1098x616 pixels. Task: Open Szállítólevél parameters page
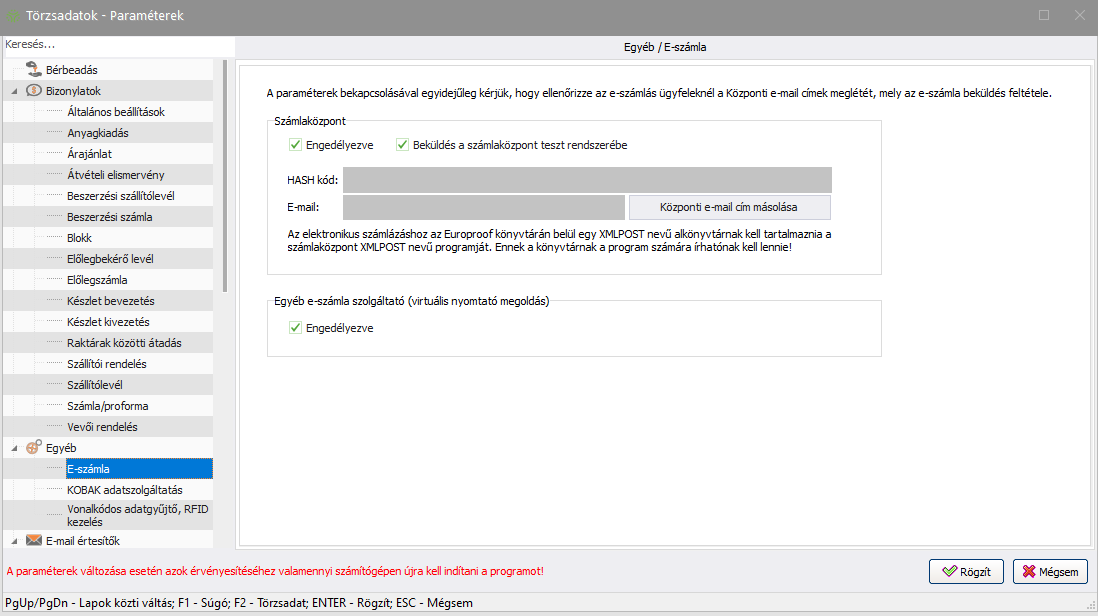(x=95, y=385)
